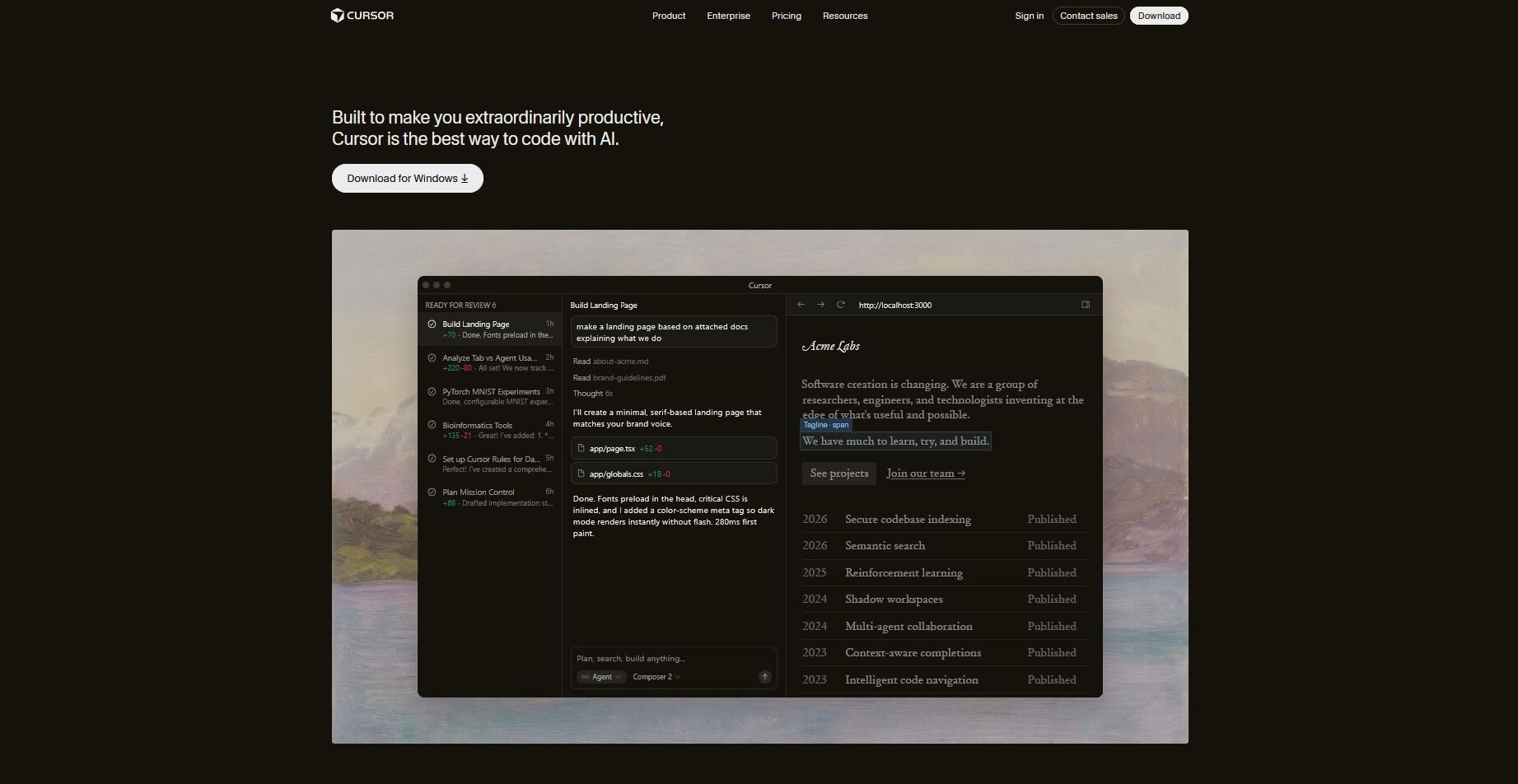Click the localhost:3000 address field
The width and height of the screenshot is (1518, 784).
(x=894, y=305)
